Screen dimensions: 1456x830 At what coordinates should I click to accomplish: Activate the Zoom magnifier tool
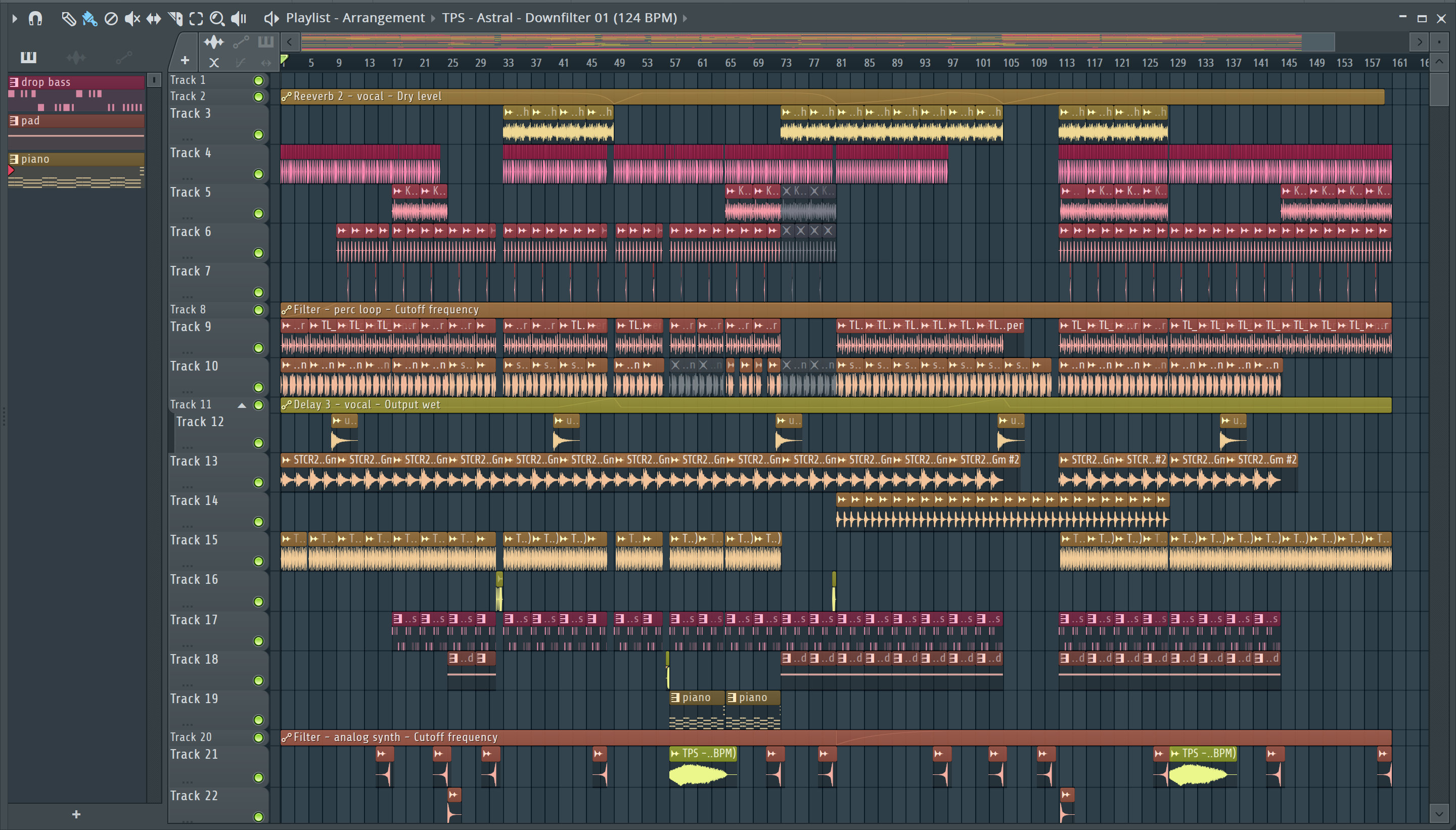tap(217, 19)
